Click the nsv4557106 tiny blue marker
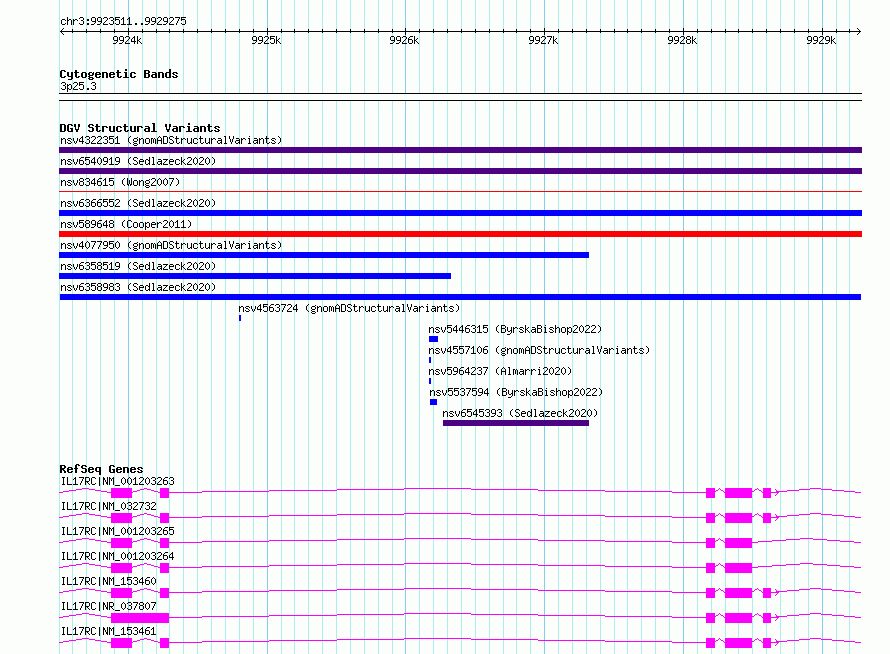Image resolution: width=890 pixels, height=654 pixels. (430, 360)
